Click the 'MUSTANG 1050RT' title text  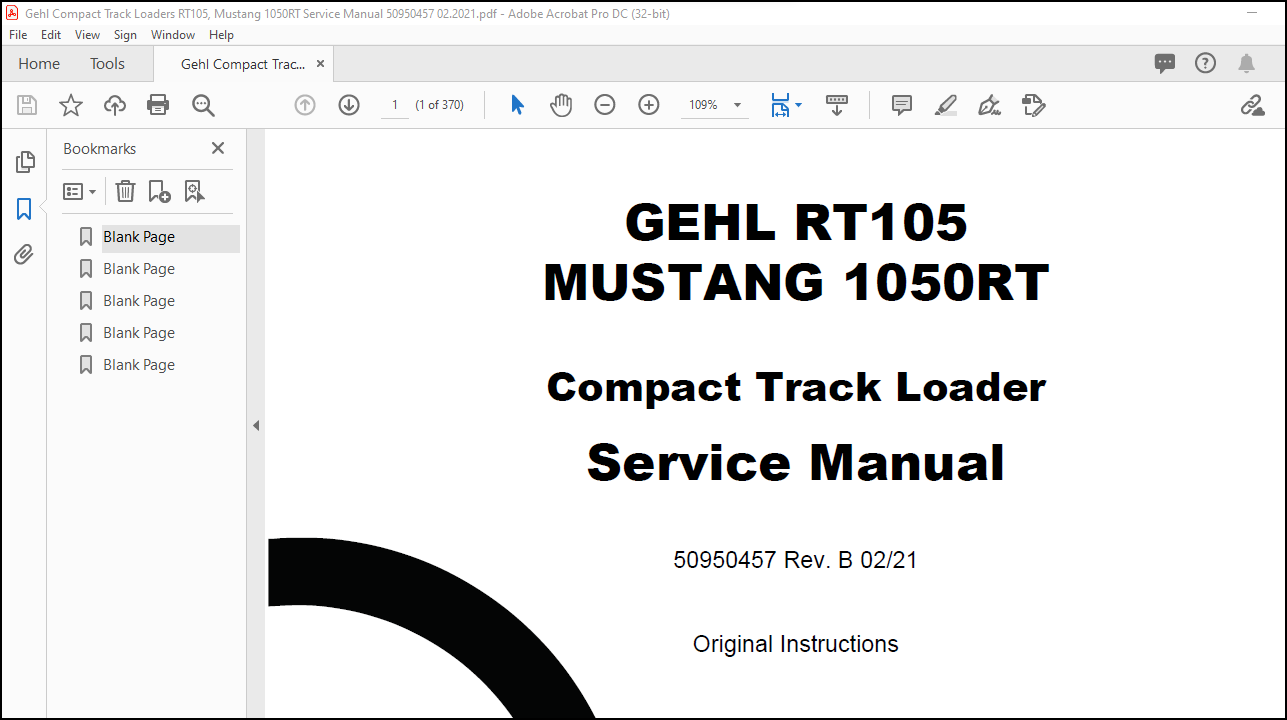(796, 282)
